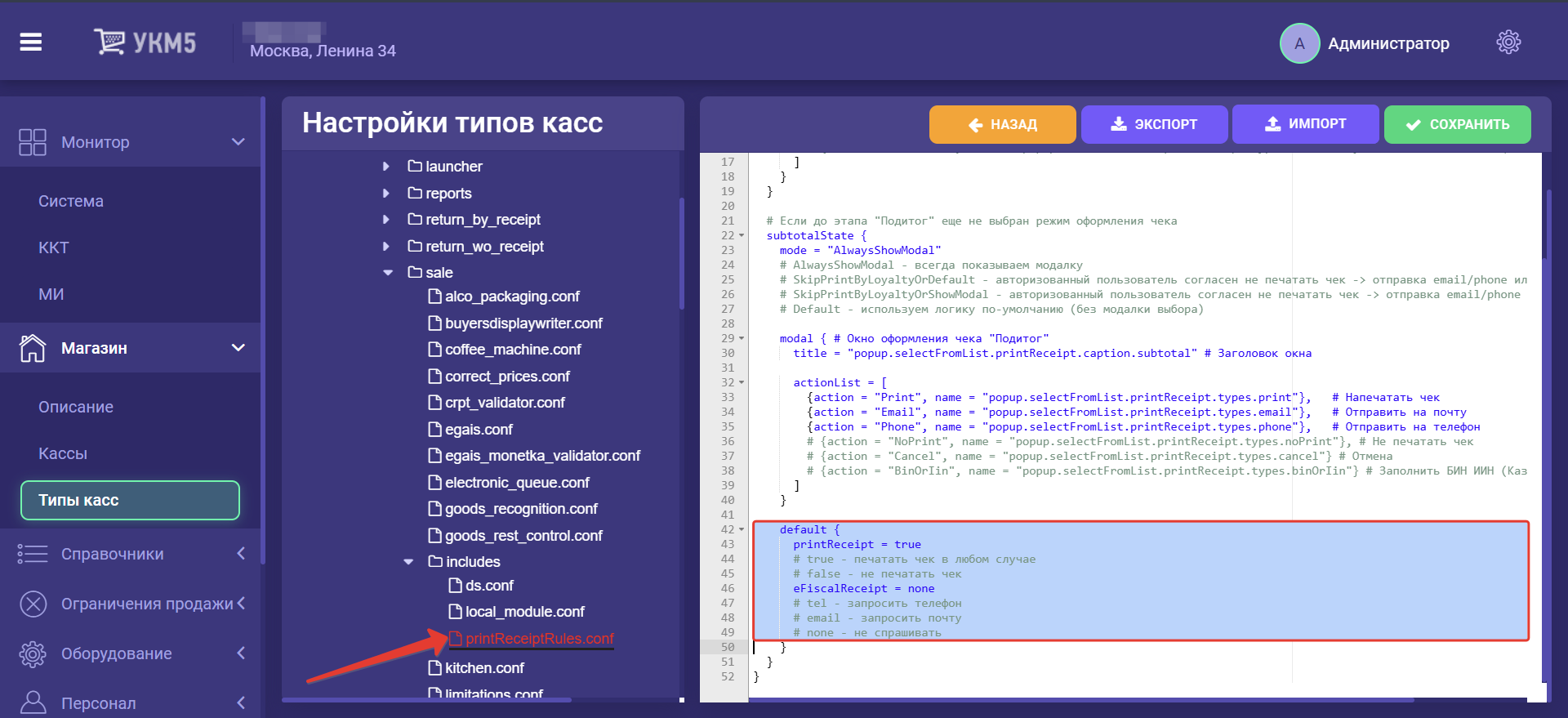Viewport: 1568px width, 718px height.
Task: Click the Импорт button
Action: pos(1305,124)
